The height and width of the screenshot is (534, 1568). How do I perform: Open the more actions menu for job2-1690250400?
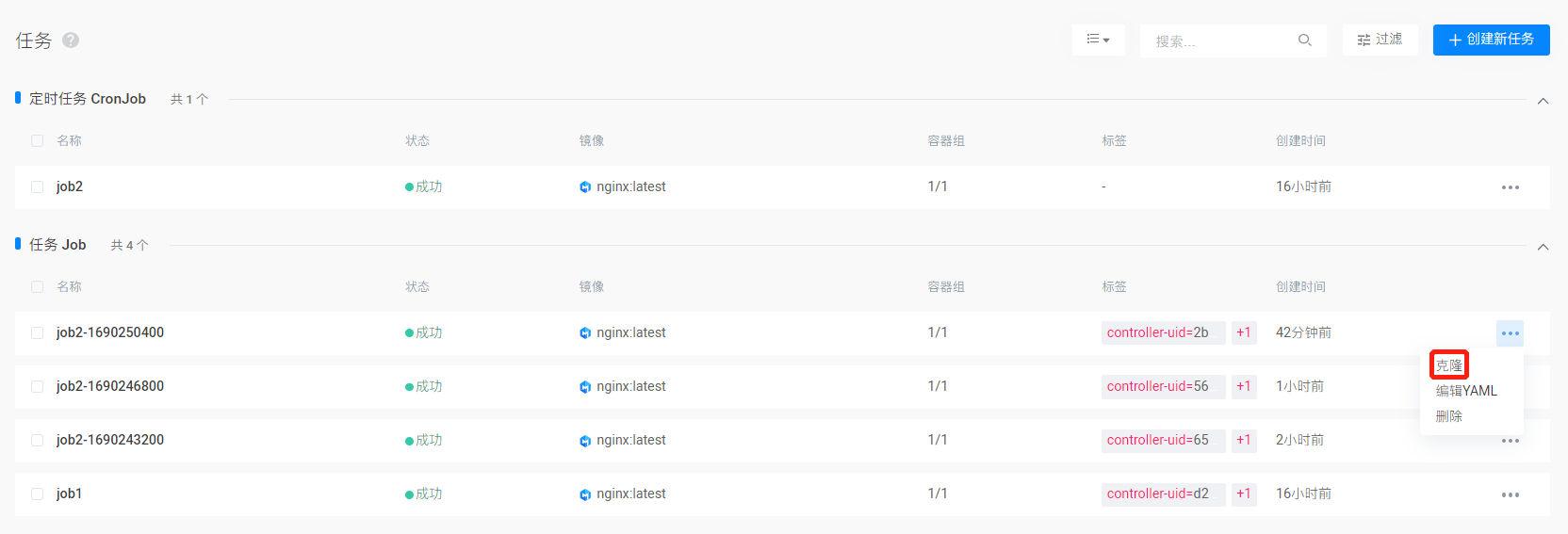tap(1510, 333)
